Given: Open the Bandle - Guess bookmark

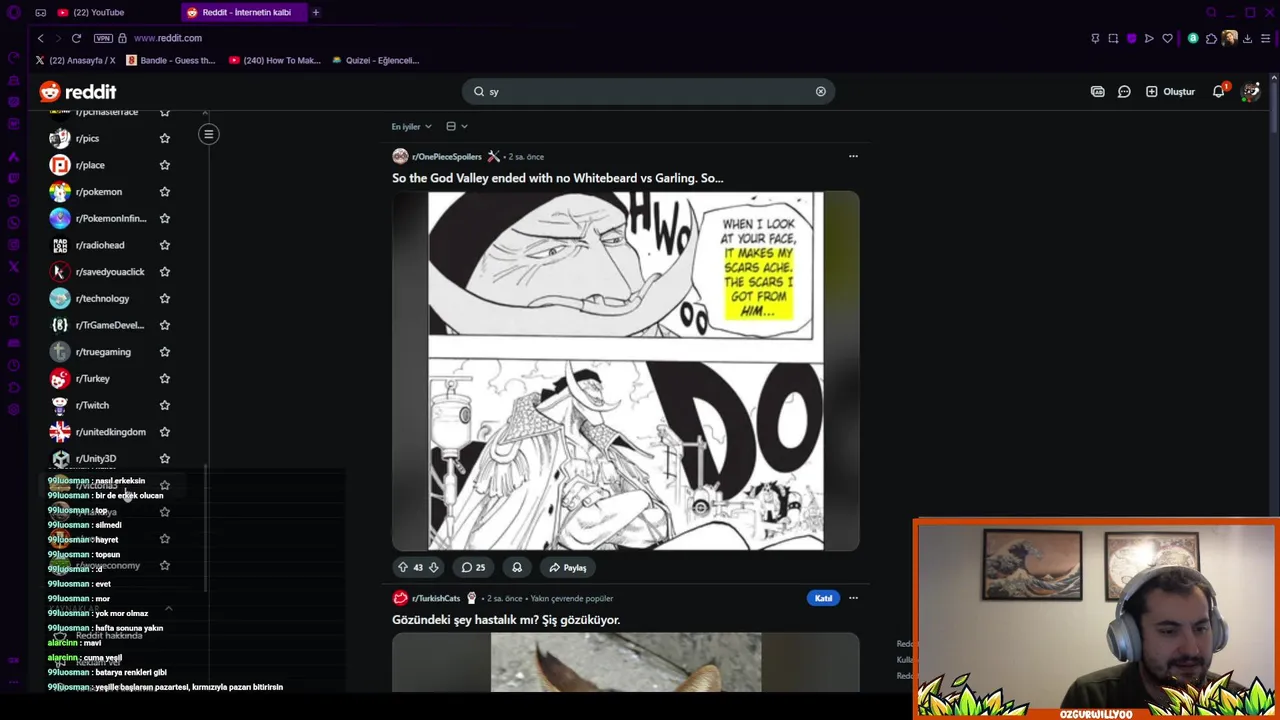Looking at the screenshot, I should pos(169,60).
